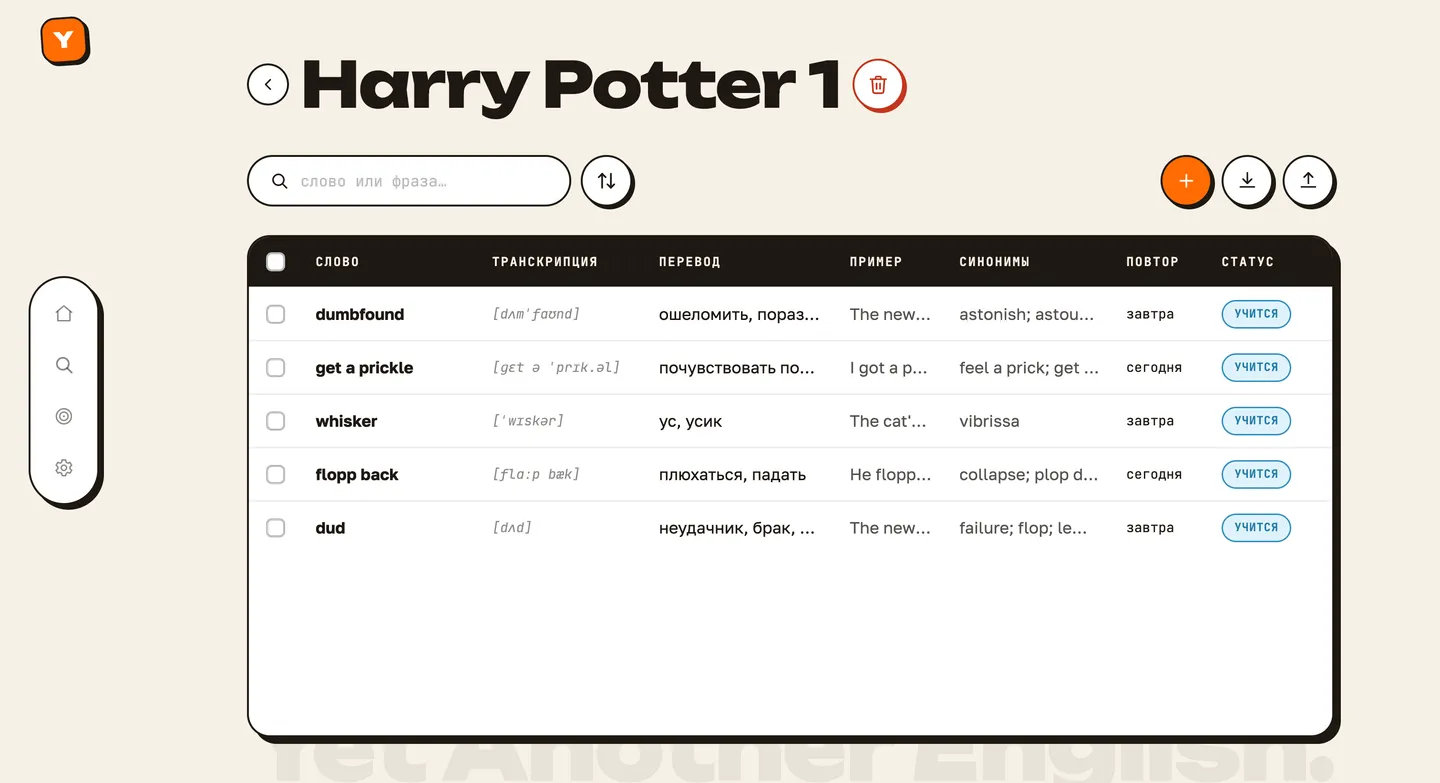The width and height of the screenshot is (1440, 783).
Task: Click the orange Y app logo
Action: (x=64, y=41)
